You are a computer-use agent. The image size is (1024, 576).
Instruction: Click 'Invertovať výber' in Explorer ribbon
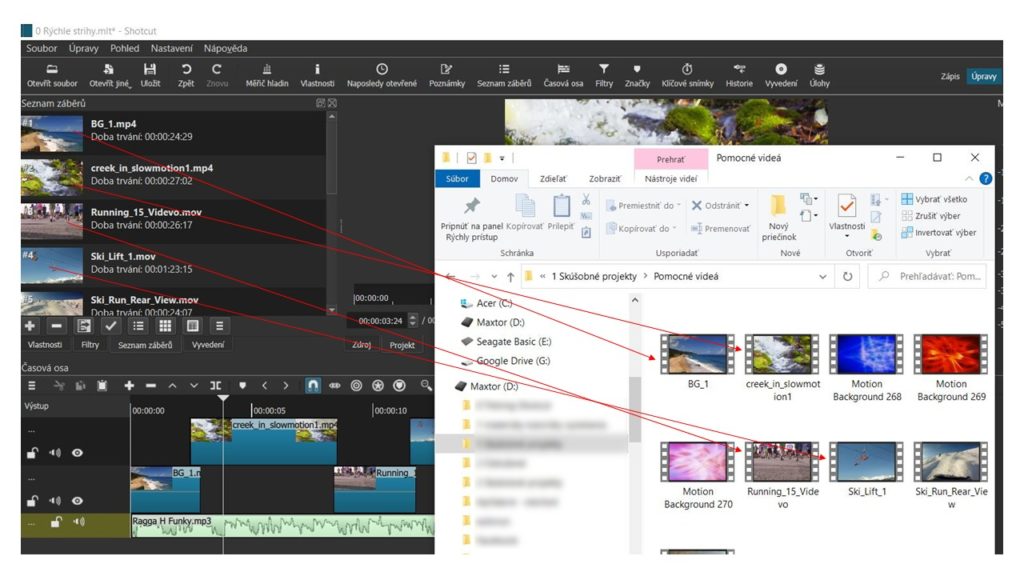pos(938,232)
